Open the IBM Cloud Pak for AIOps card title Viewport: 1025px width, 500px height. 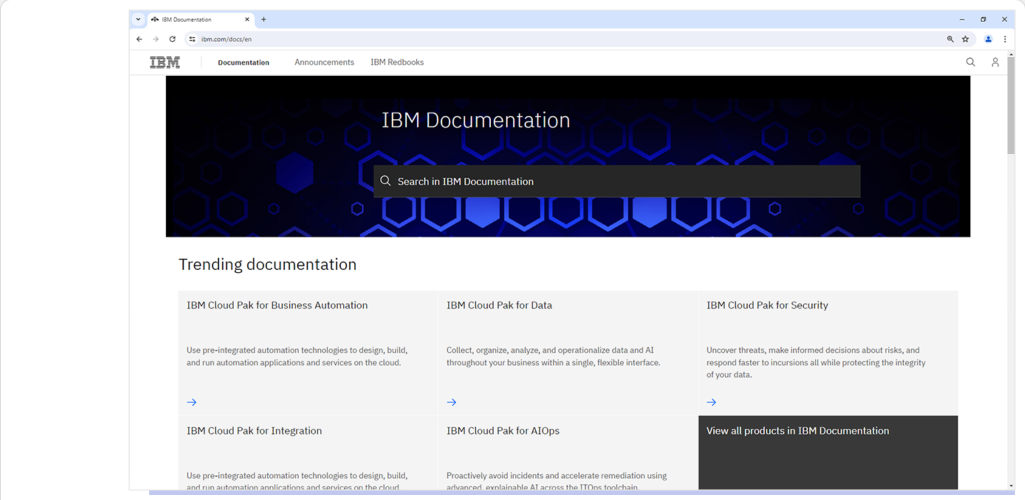pos(503,431)
